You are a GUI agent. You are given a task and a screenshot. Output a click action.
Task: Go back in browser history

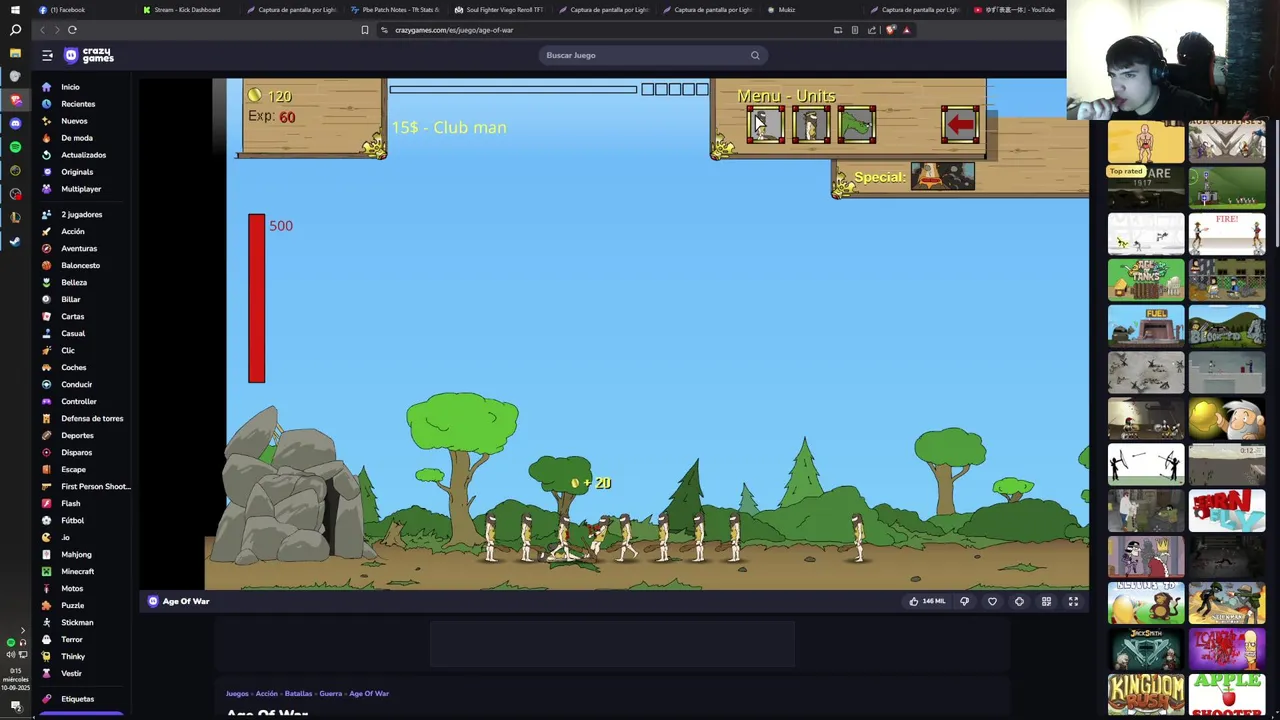tap(42, 30)
